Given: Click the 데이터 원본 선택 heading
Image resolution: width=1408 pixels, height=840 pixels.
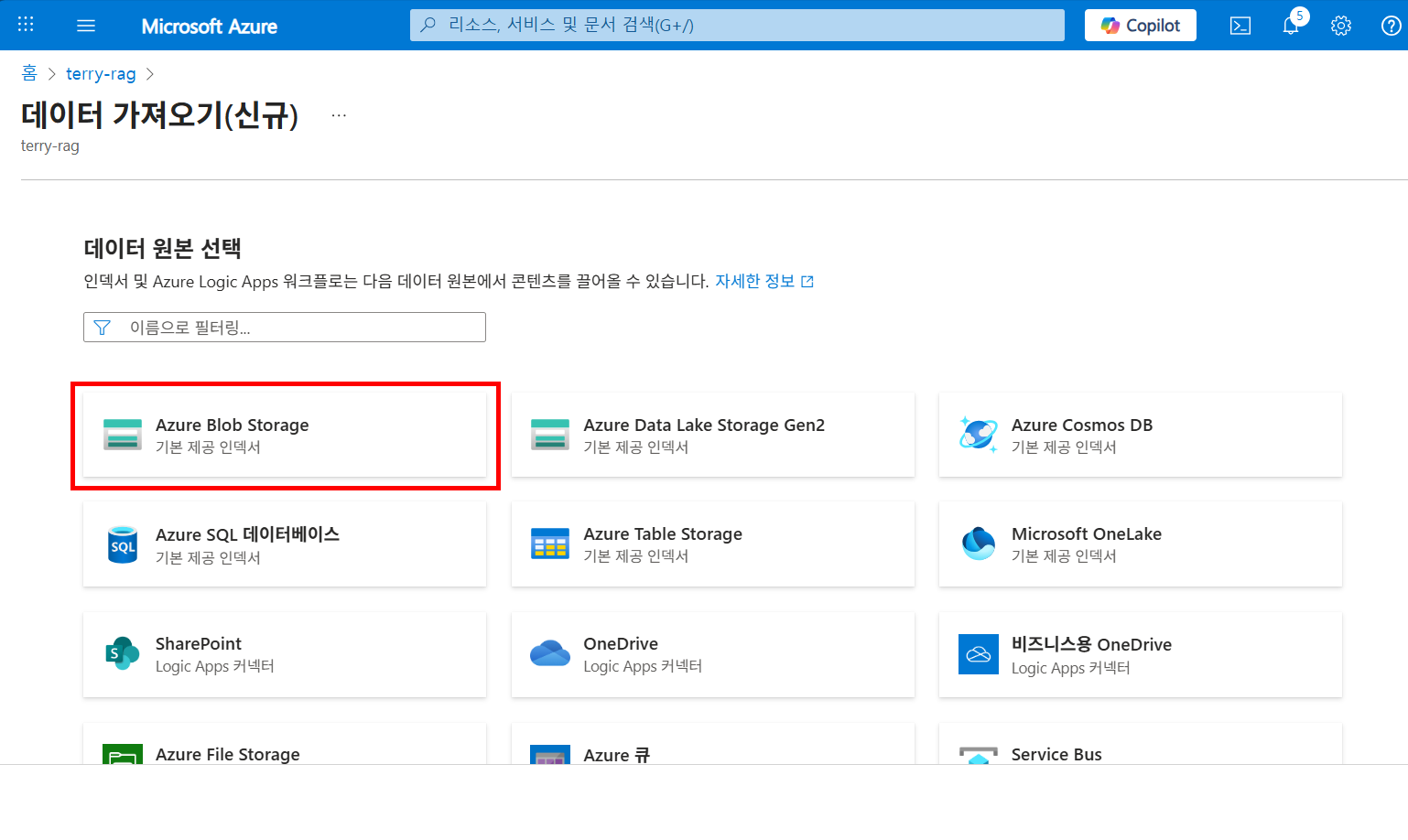Looking at the screenshot, I should tap(162, 248).
